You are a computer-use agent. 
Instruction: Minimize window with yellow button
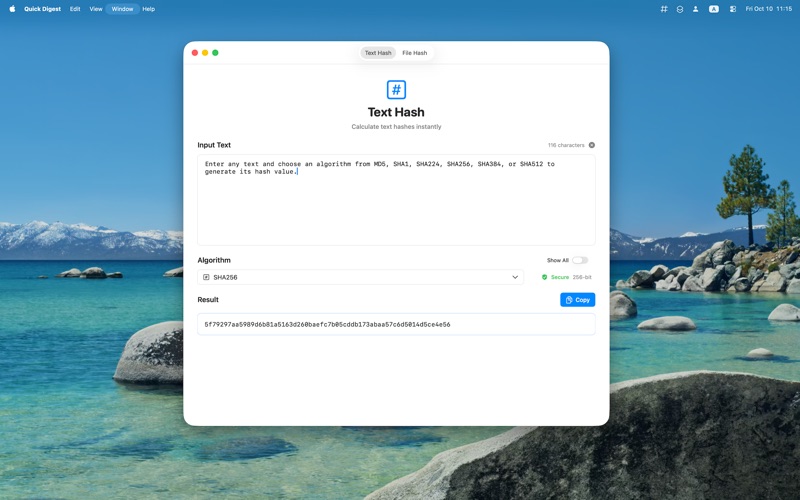(205, 53)
